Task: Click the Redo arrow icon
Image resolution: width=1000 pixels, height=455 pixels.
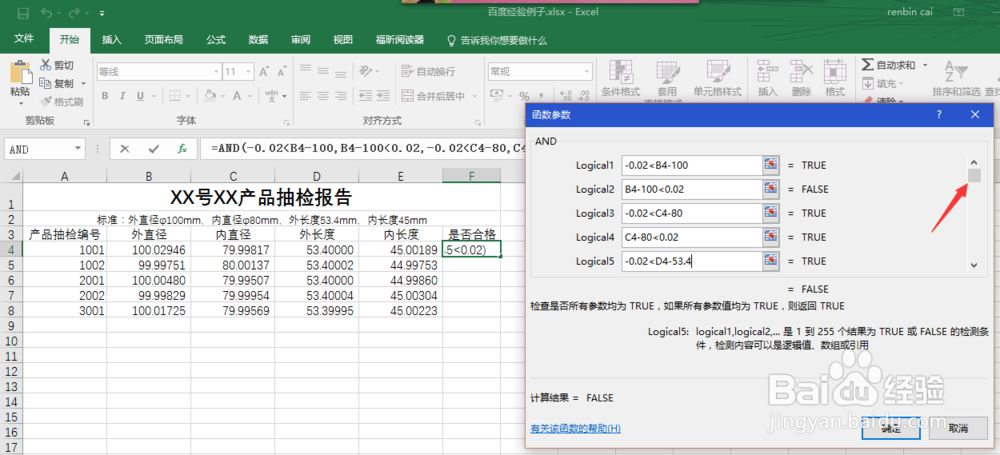Action: (x=77, y=13)
